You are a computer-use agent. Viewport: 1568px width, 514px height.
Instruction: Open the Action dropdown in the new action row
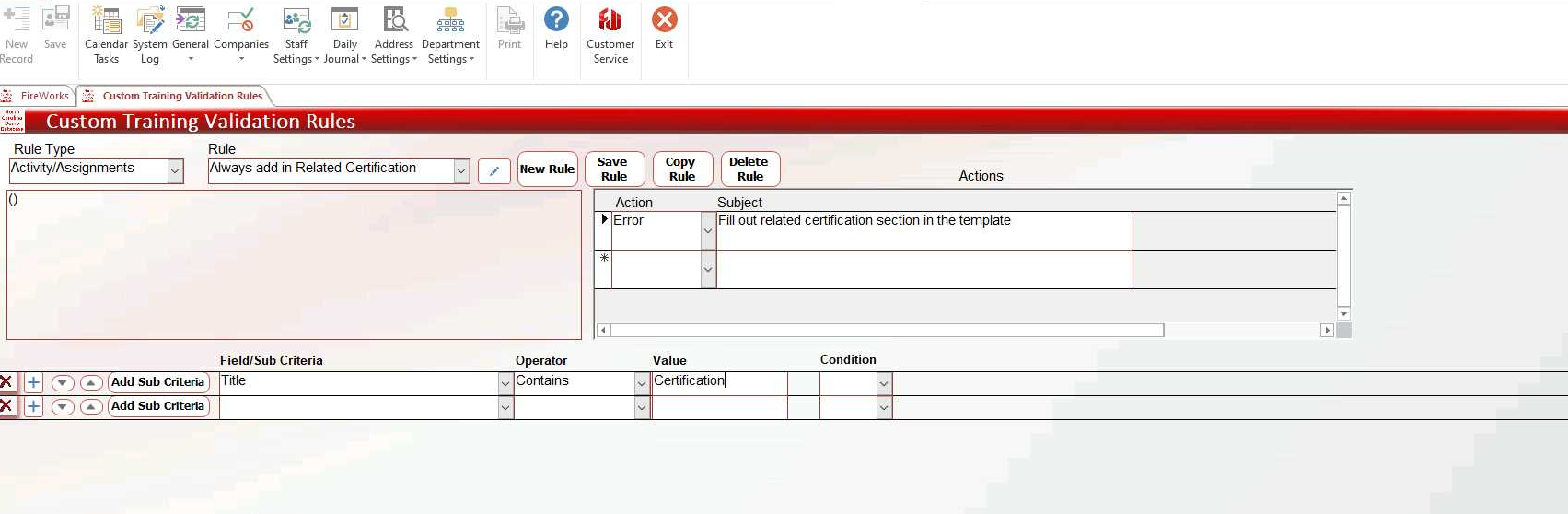pos(708,270)
